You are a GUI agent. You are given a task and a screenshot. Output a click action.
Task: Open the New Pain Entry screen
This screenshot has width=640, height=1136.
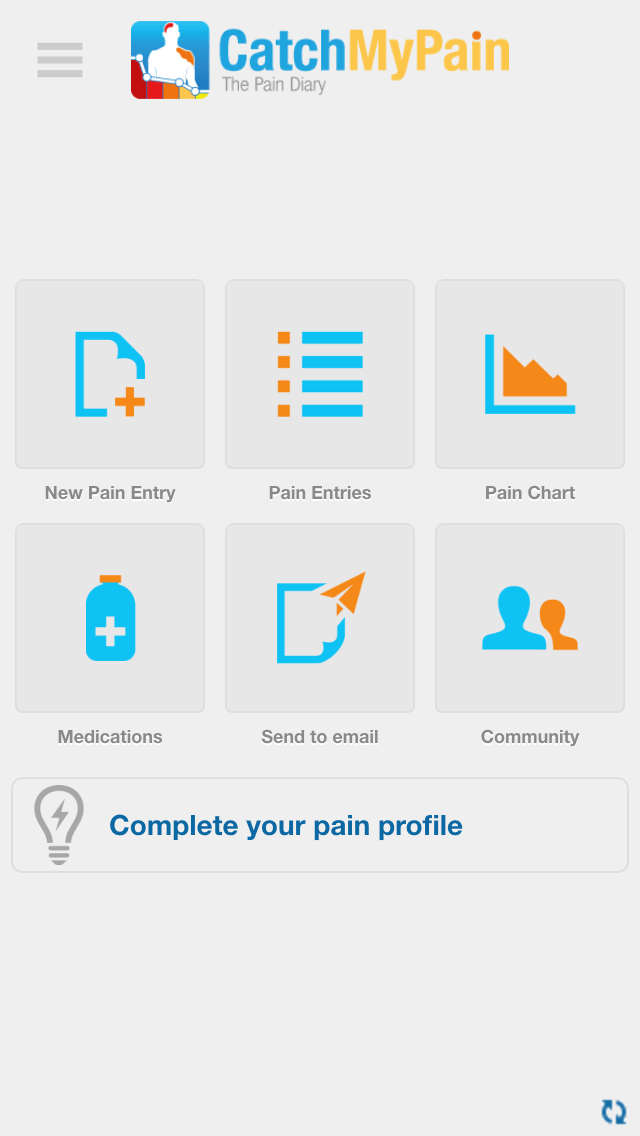click(x=110, y=373)
